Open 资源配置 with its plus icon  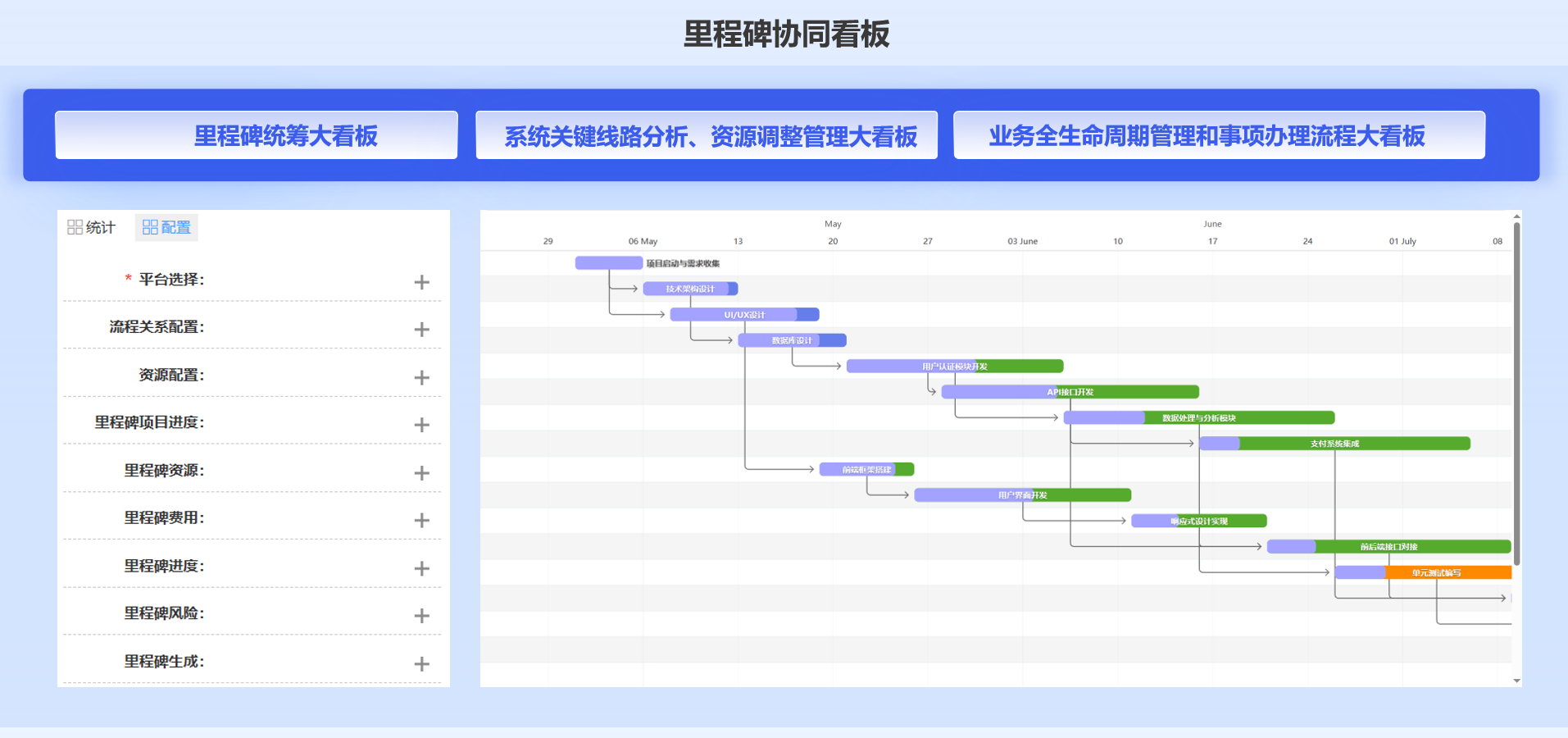(421, 377)
